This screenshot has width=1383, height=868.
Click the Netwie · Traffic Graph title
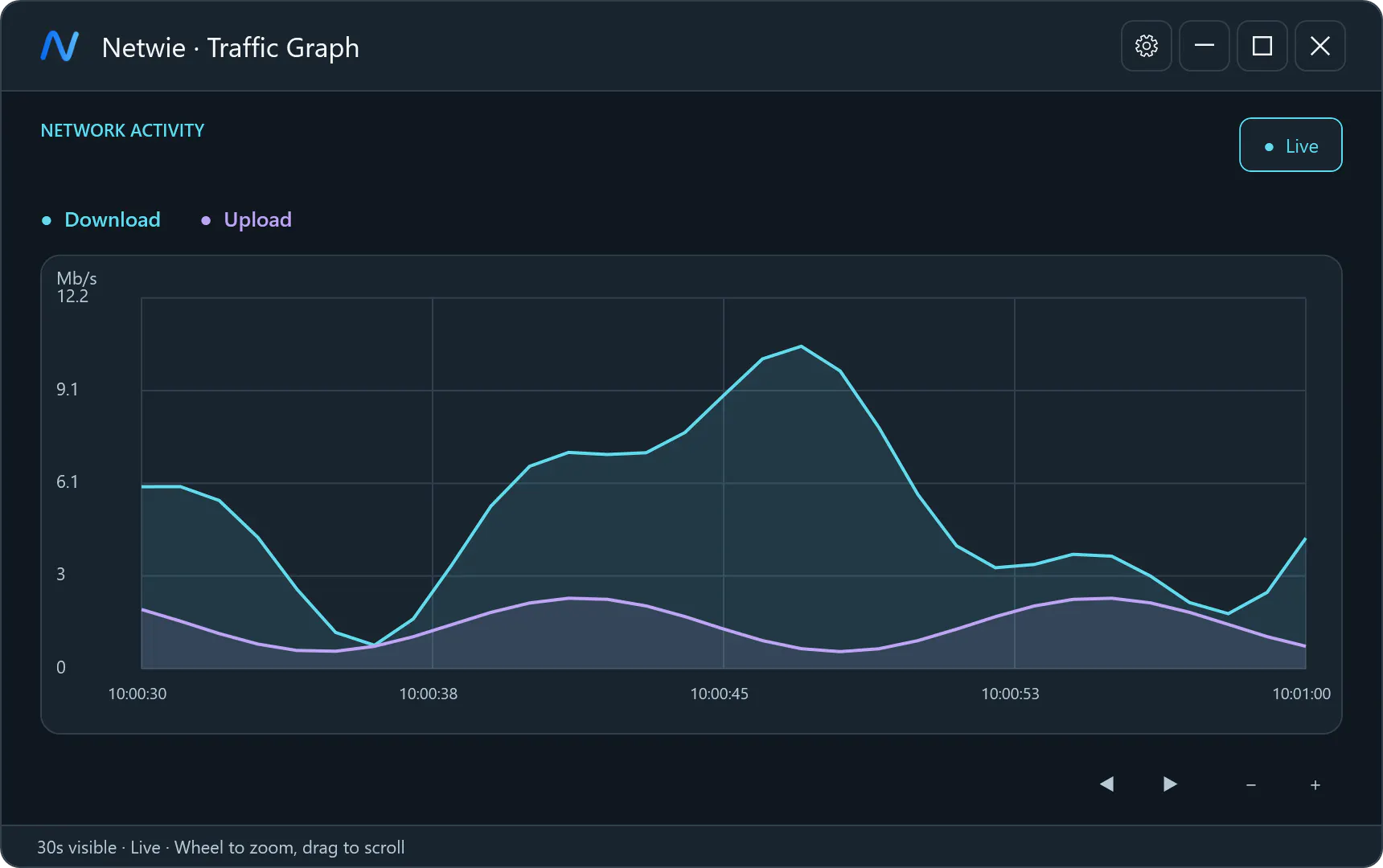[x=230, y=47]
